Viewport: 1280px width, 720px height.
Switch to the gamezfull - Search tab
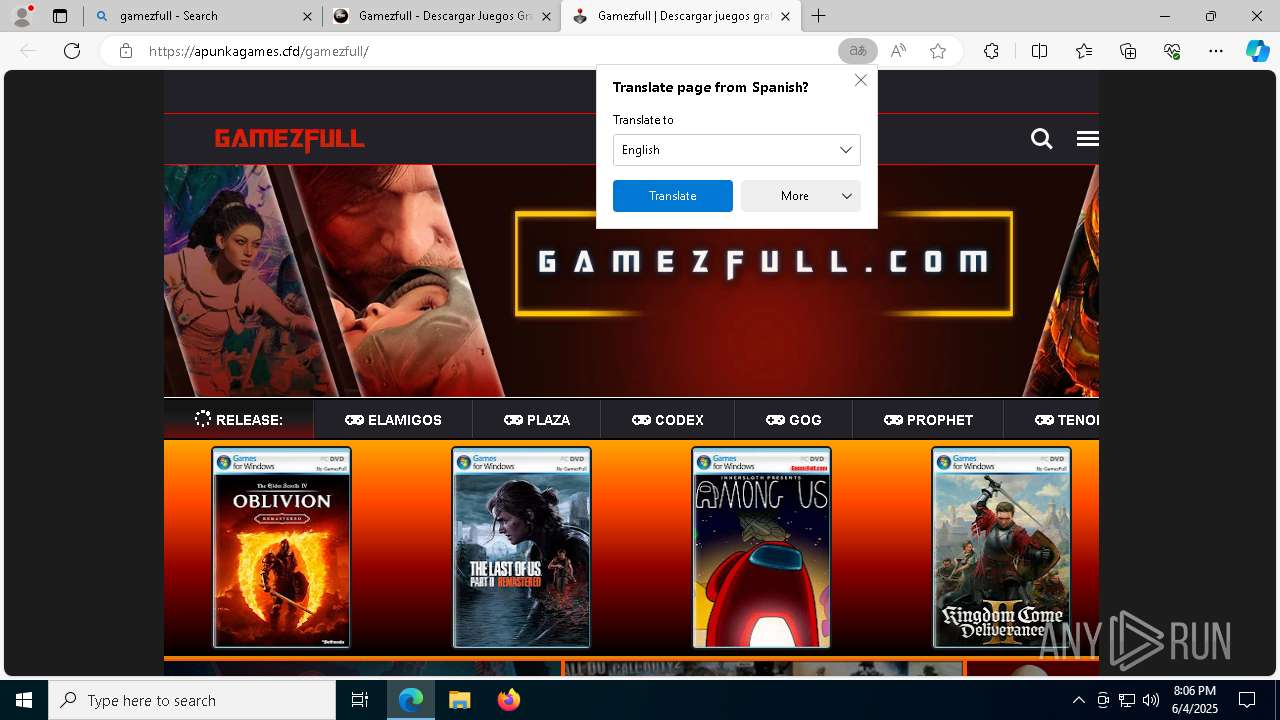point(203,16)
